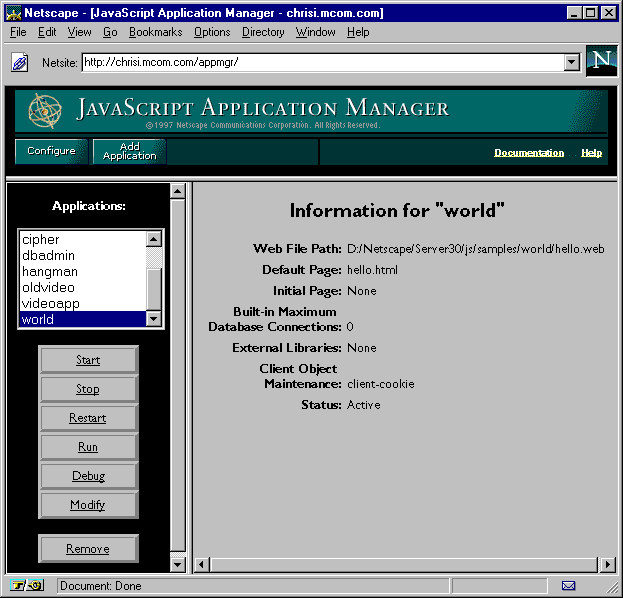This screenshot has width=623, height=598.
Task: Select hangman in the Applications list
Action: point(50,272)
